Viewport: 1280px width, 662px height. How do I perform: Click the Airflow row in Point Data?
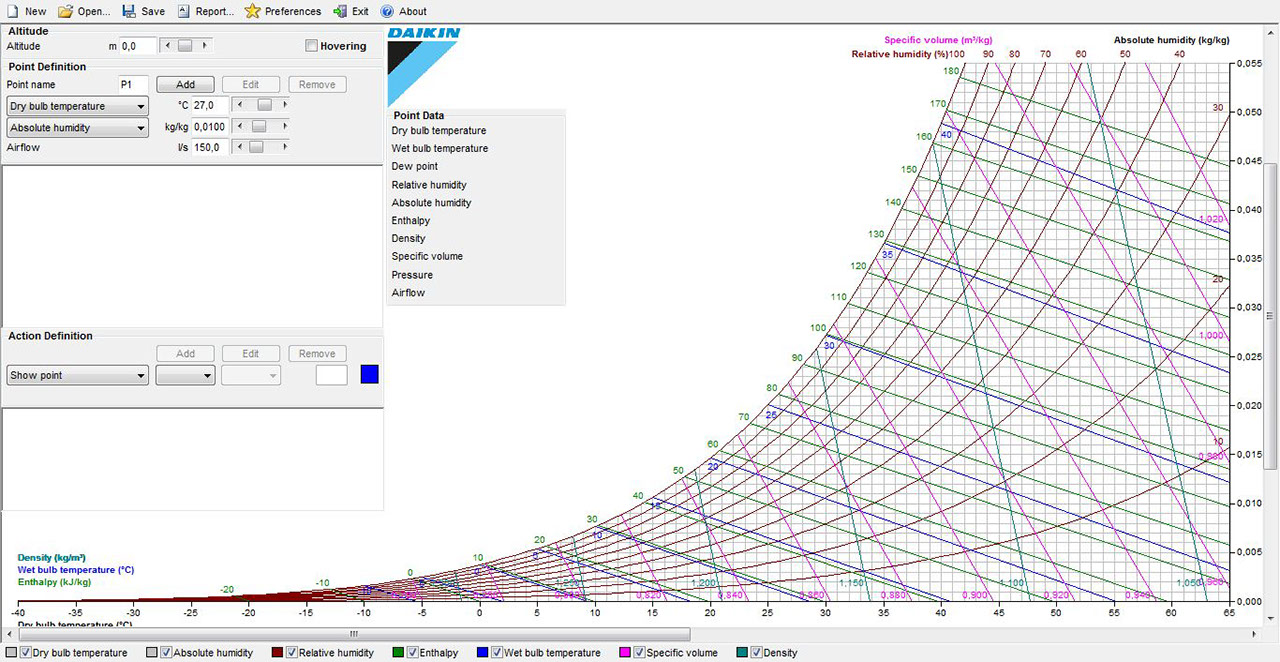[x=408, y=293]
